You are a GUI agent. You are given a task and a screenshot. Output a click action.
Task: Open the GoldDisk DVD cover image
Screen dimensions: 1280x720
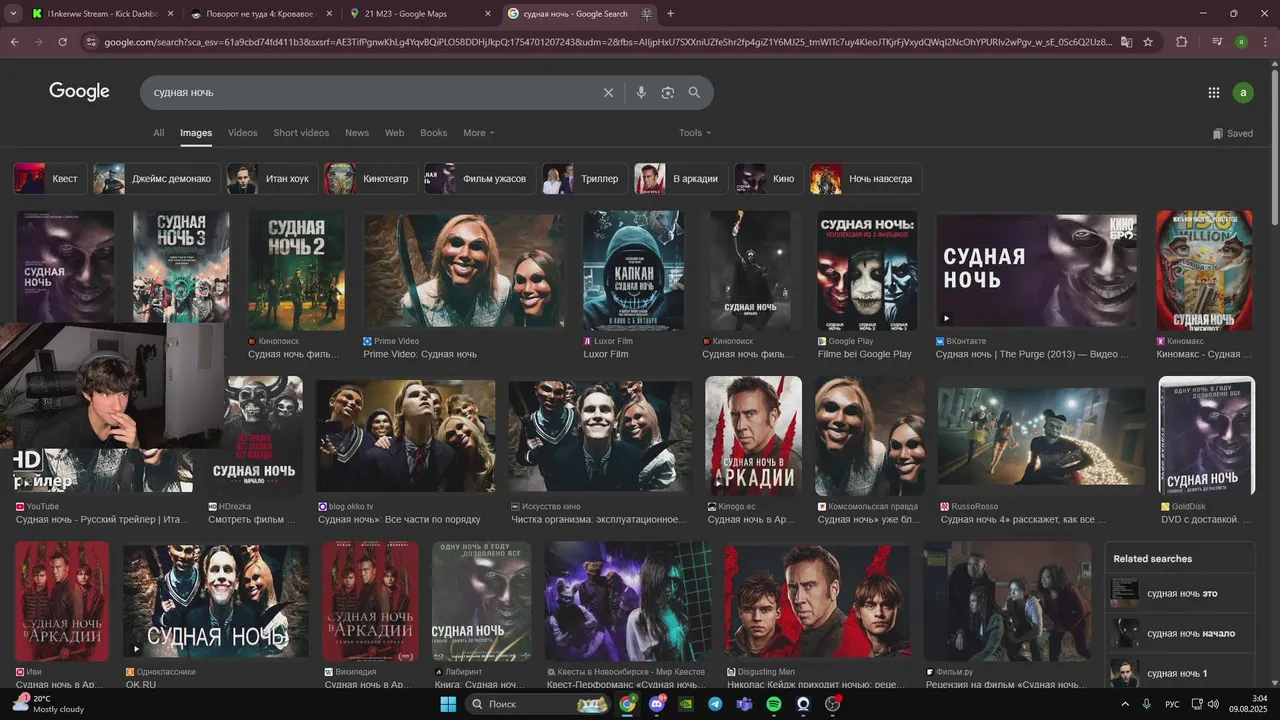tap(1207, 436)
